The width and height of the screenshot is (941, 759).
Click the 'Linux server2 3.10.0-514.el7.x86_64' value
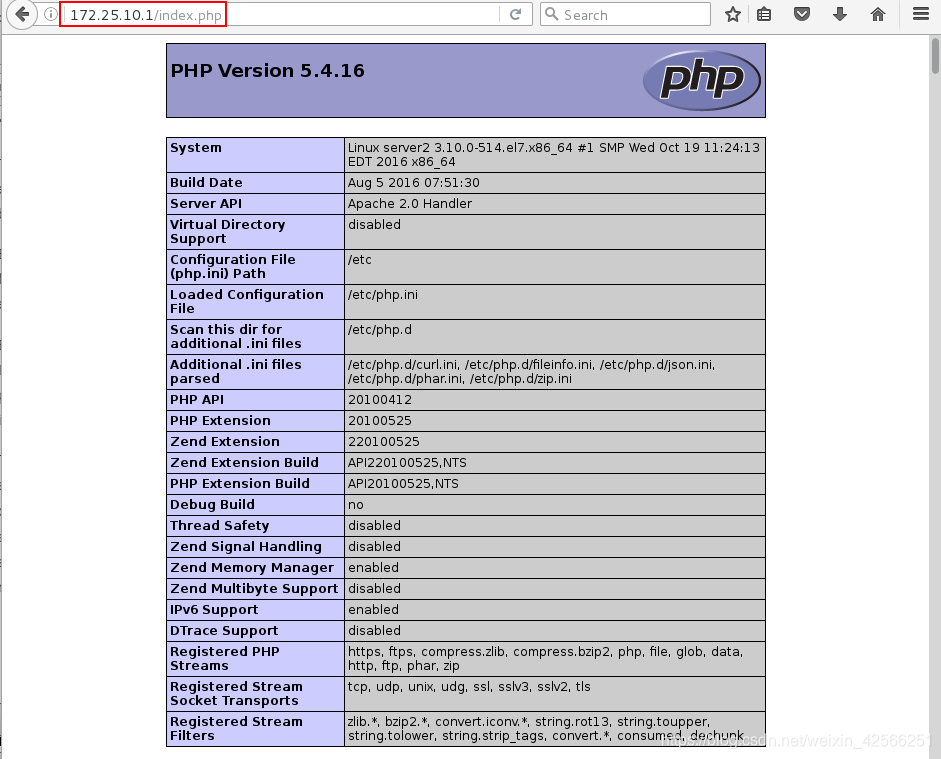click(553, 155)
